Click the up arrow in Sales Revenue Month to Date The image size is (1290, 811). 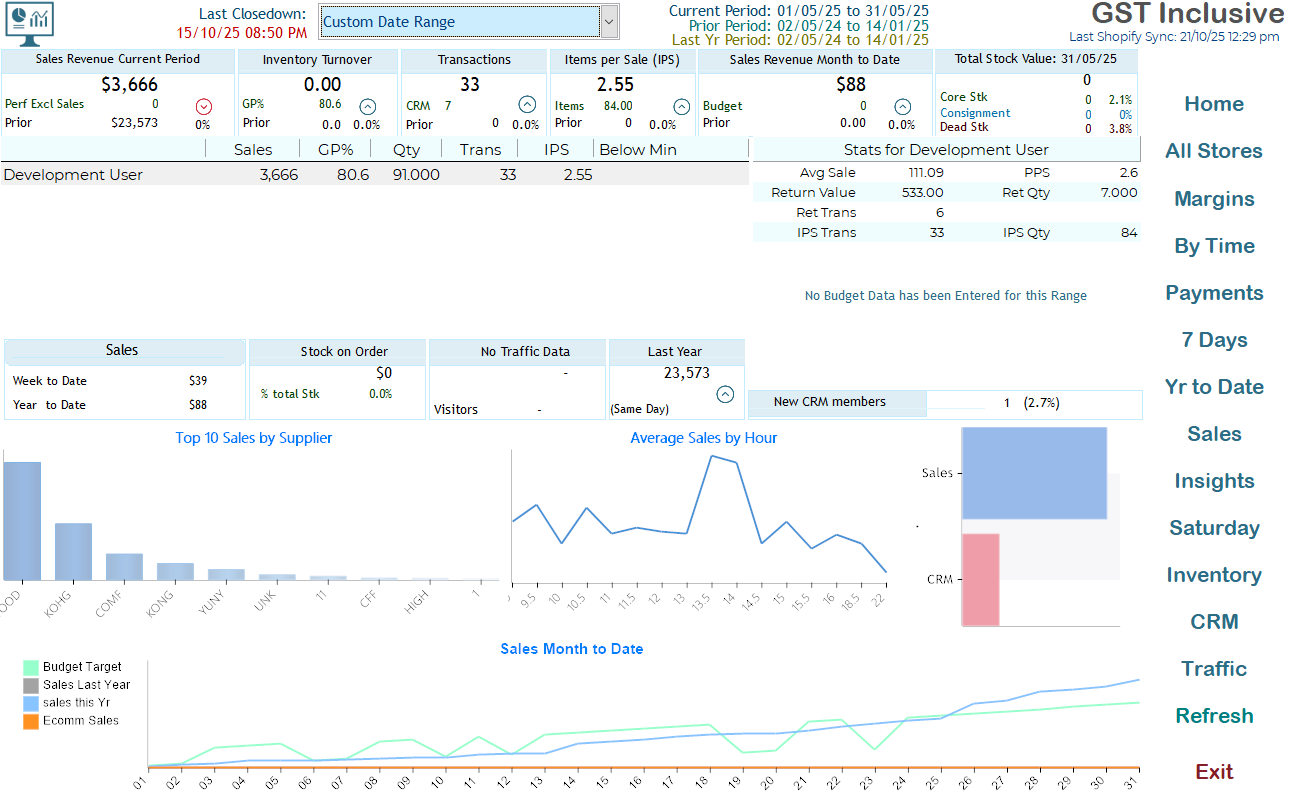[x=902, y=106]
